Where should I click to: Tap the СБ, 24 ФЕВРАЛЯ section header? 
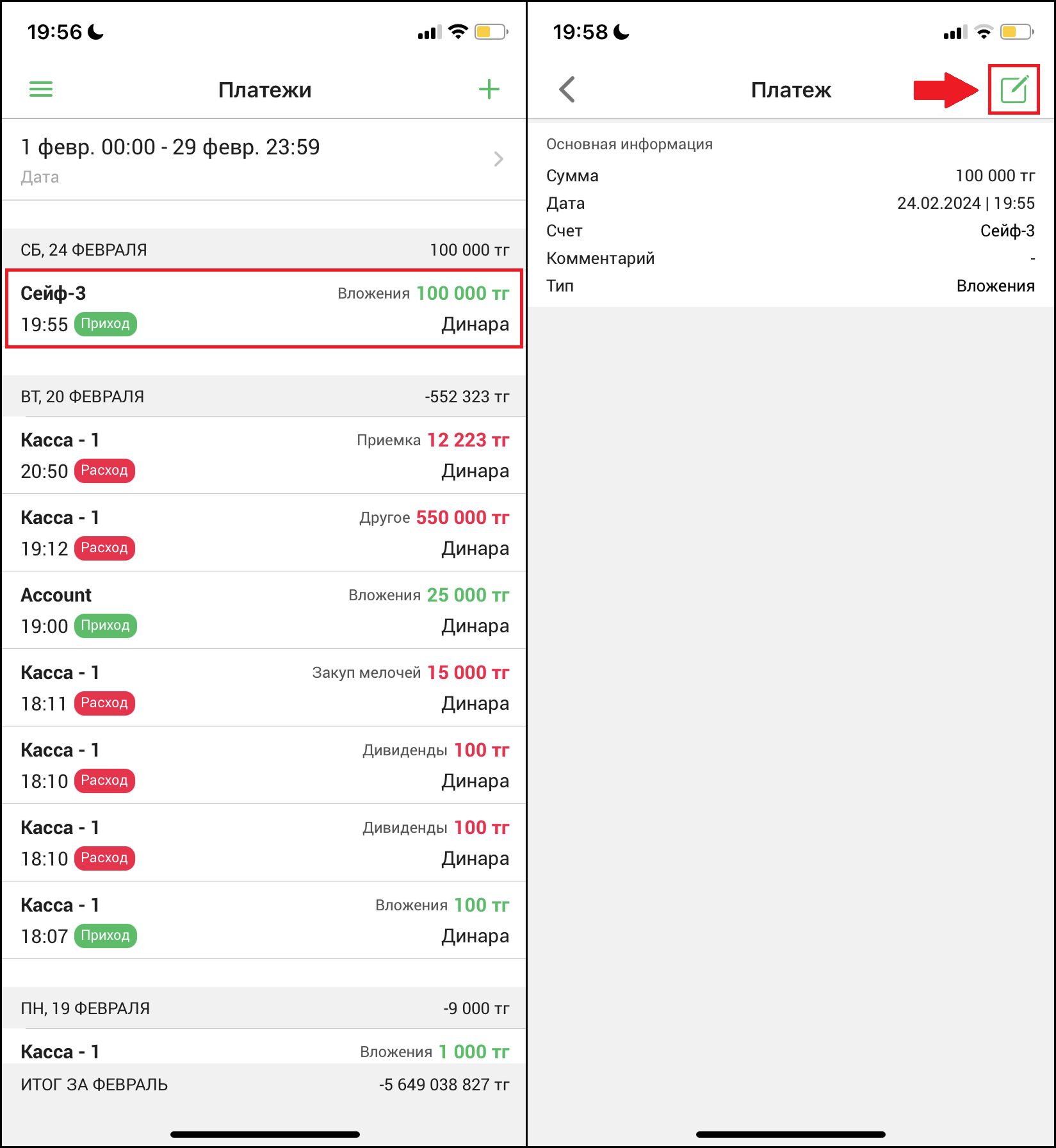pos(264,250)
